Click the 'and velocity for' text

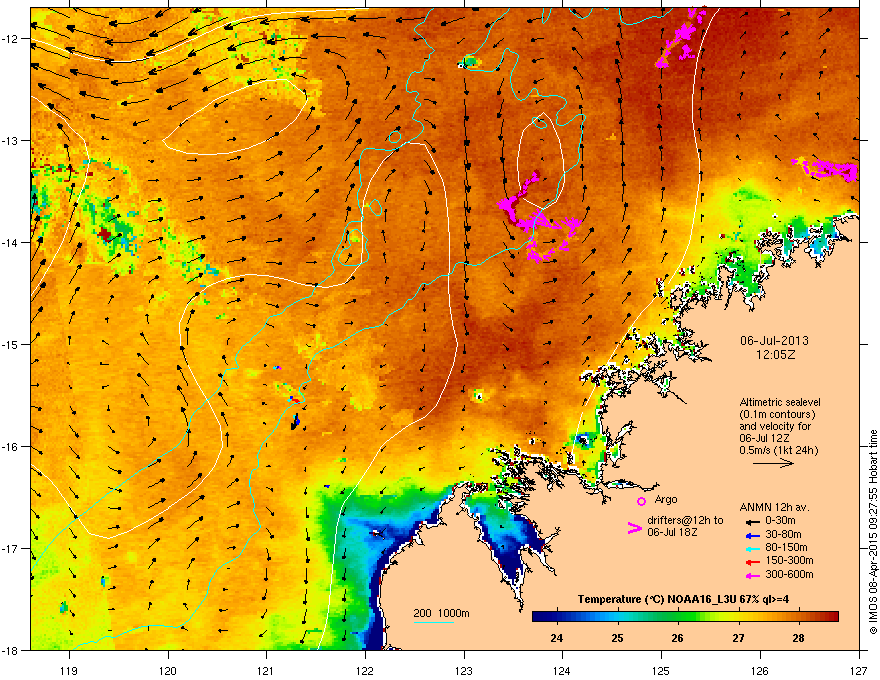point(774,426)
